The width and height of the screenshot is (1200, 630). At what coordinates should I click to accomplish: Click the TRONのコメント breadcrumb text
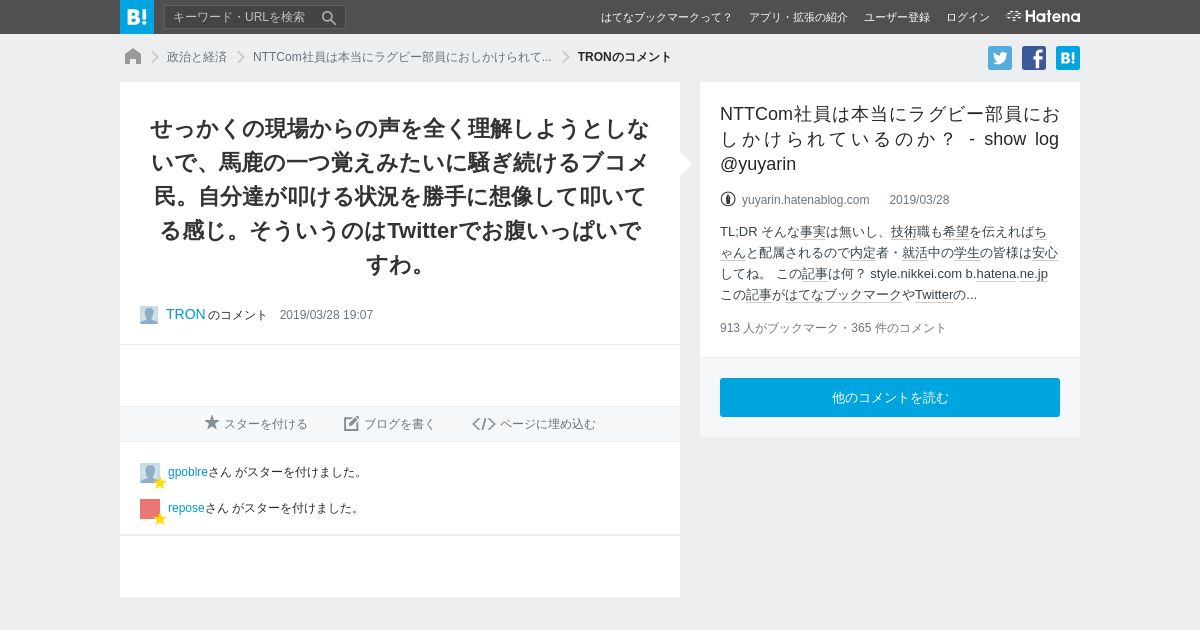624,57
